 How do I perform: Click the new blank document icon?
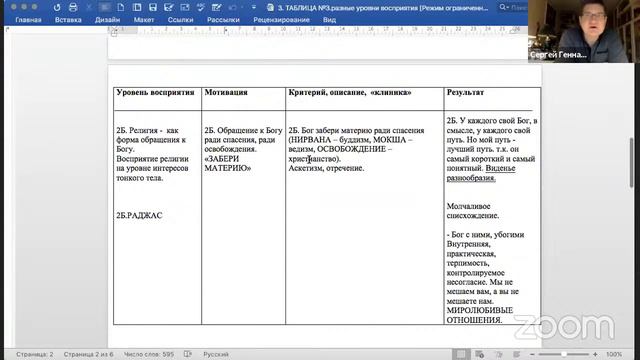(121, 7)
